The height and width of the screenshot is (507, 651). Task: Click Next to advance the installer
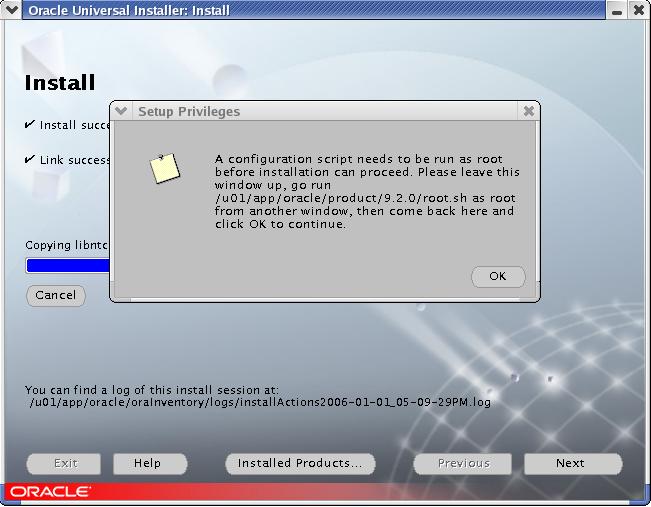[x=570, y=463]
